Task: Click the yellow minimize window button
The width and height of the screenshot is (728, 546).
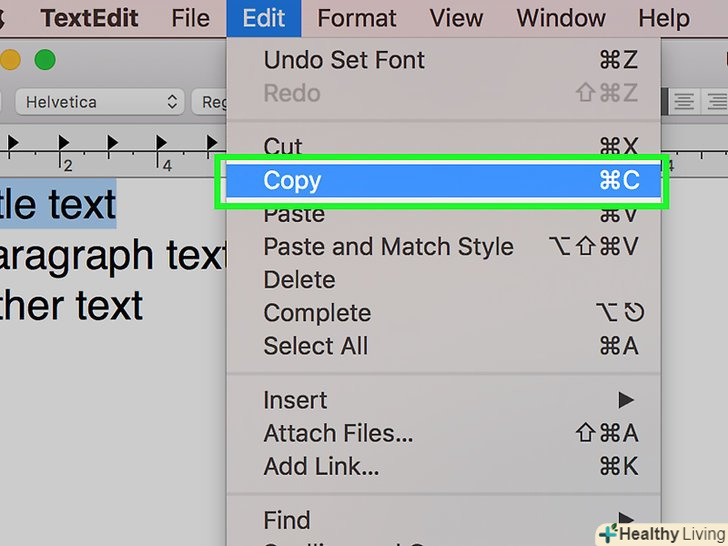Action: coord(10,60)
